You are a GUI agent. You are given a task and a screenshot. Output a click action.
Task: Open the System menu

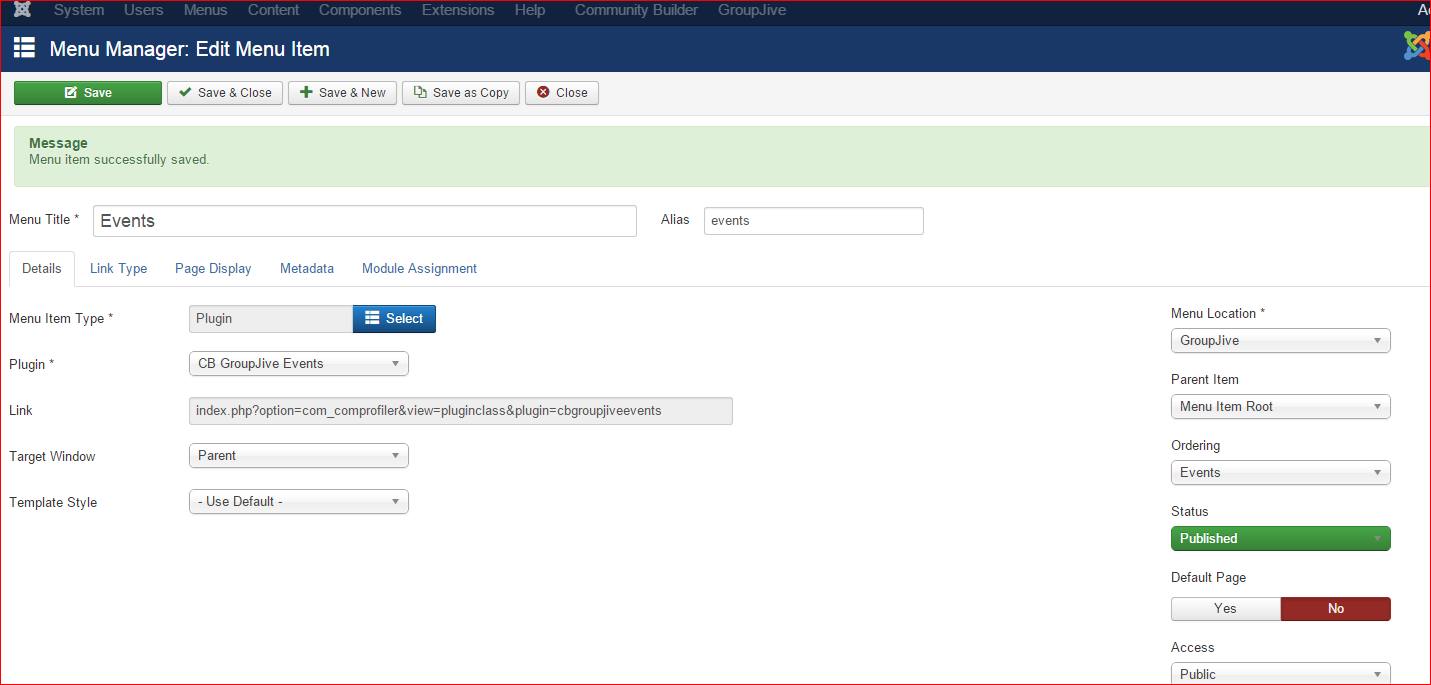tap(79, 10)
